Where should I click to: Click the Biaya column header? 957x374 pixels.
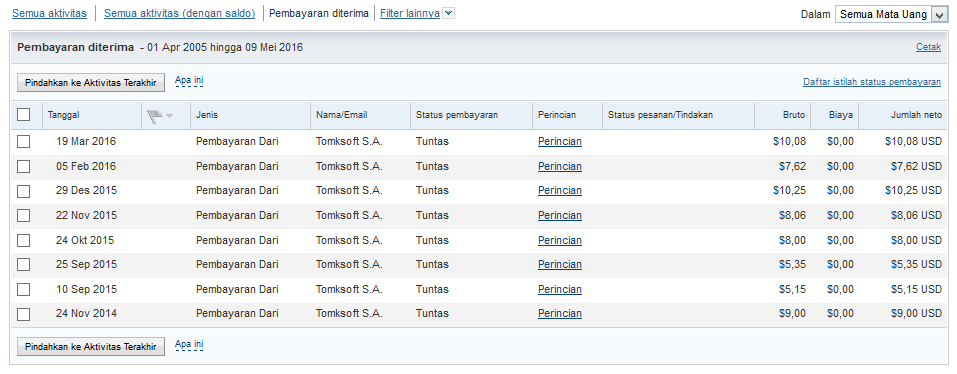pos(841,115)
